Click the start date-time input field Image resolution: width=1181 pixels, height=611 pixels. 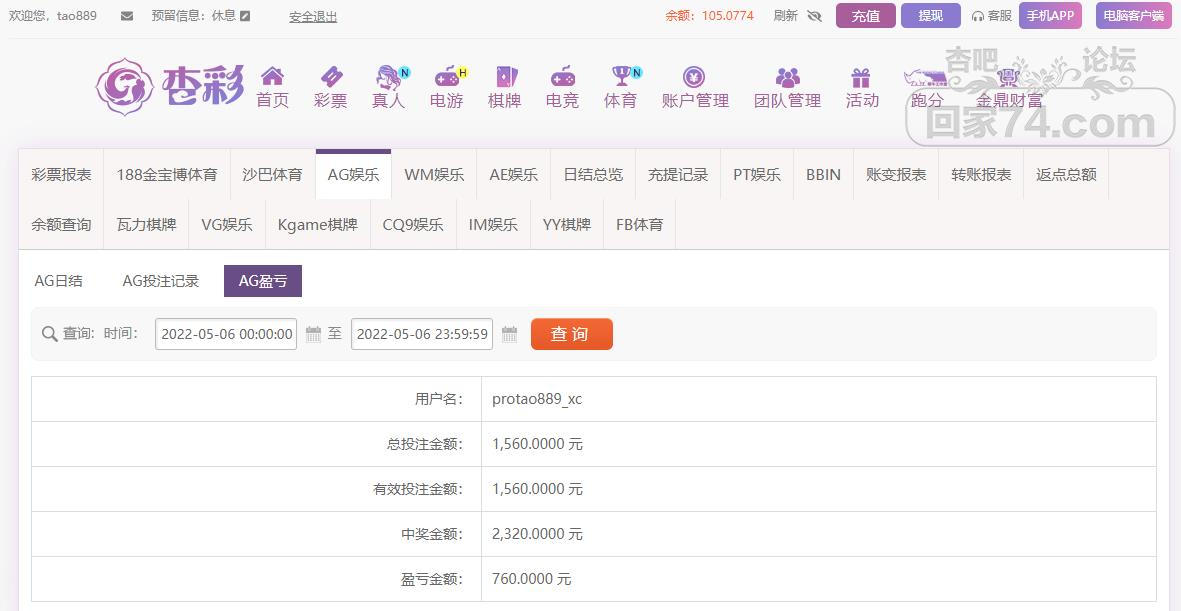tap(226, 334)
